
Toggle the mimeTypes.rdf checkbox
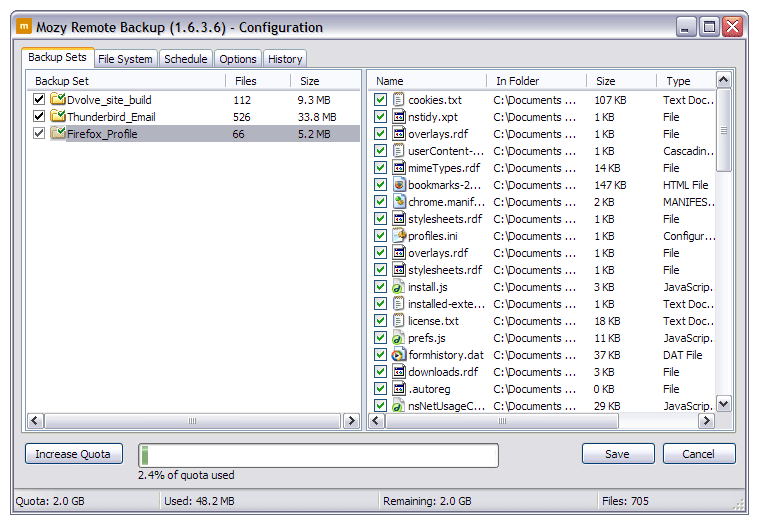[x=380, y=167]
